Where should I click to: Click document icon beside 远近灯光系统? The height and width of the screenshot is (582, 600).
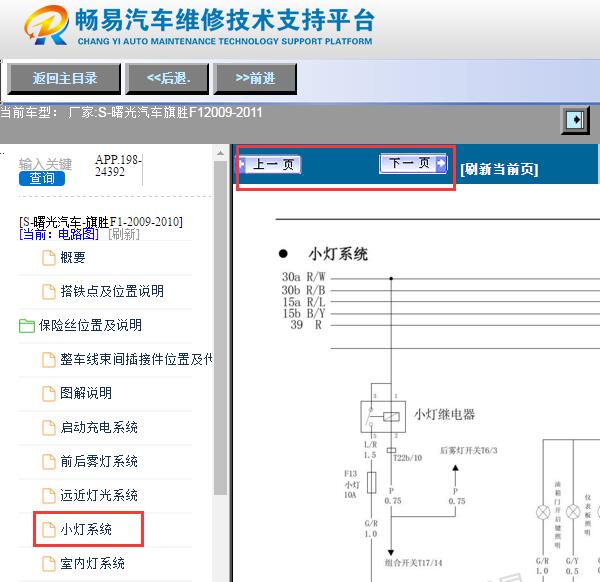49,496
